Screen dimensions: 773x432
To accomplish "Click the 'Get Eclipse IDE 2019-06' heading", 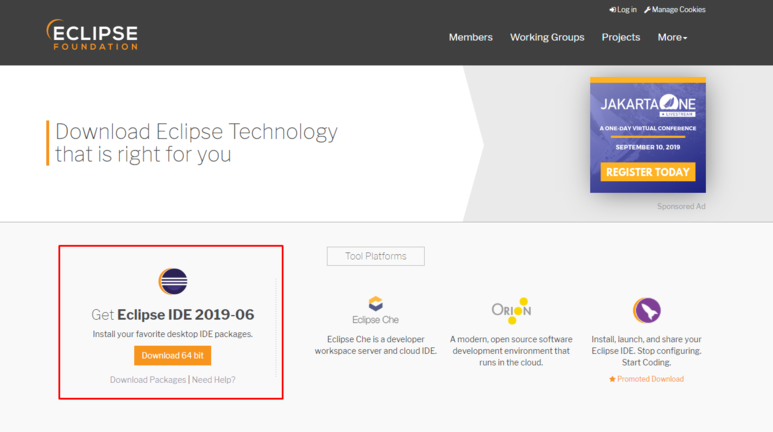I will point(173,315).
